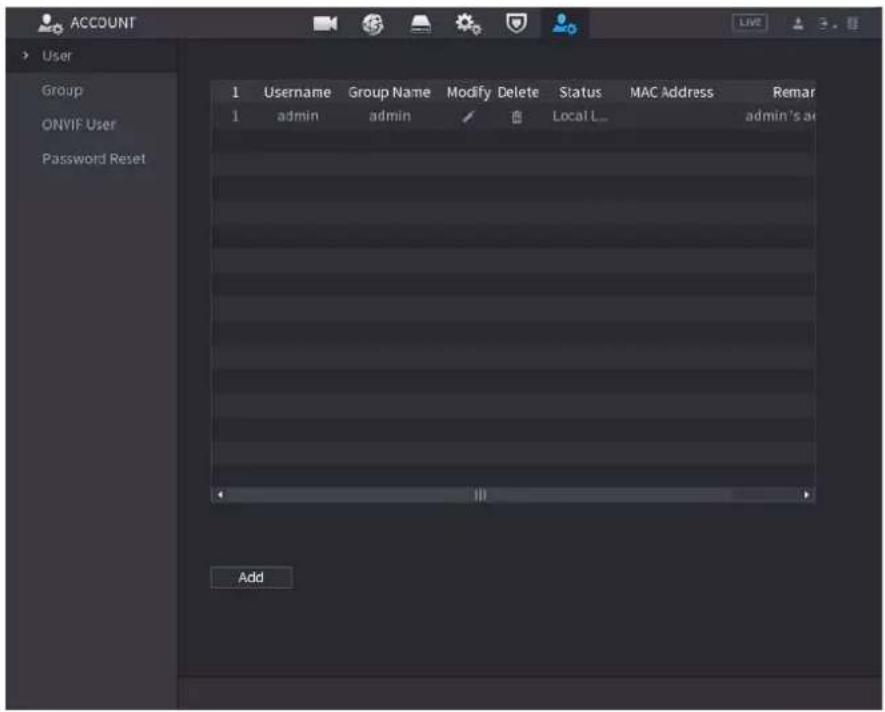Open the ONVIF User menu item
885x712 pixels.
(x=78, y=125)
